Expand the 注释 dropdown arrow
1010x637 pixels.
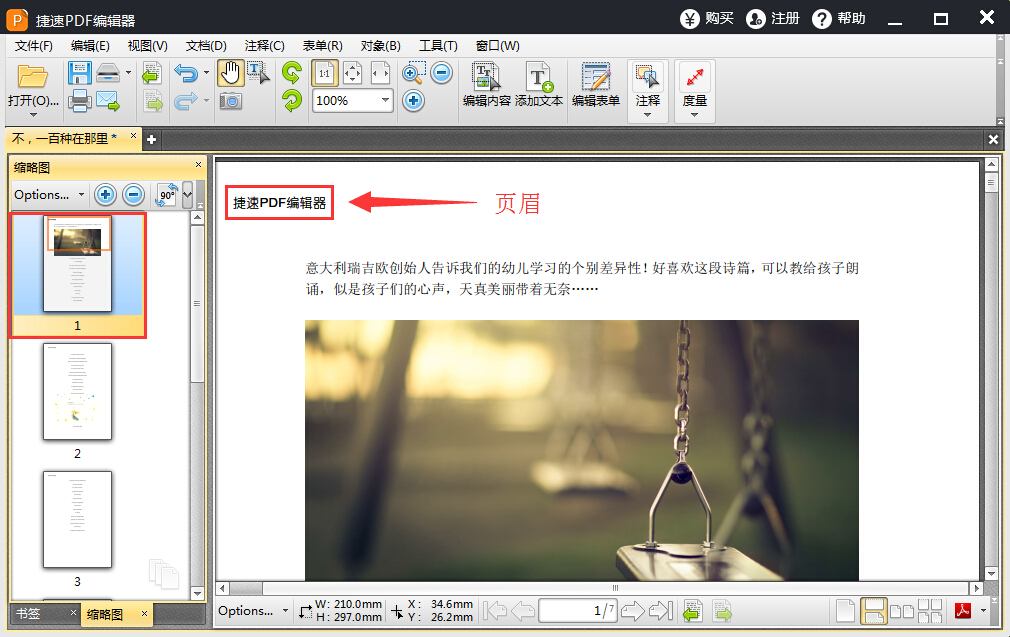click(x=647, y=115)
